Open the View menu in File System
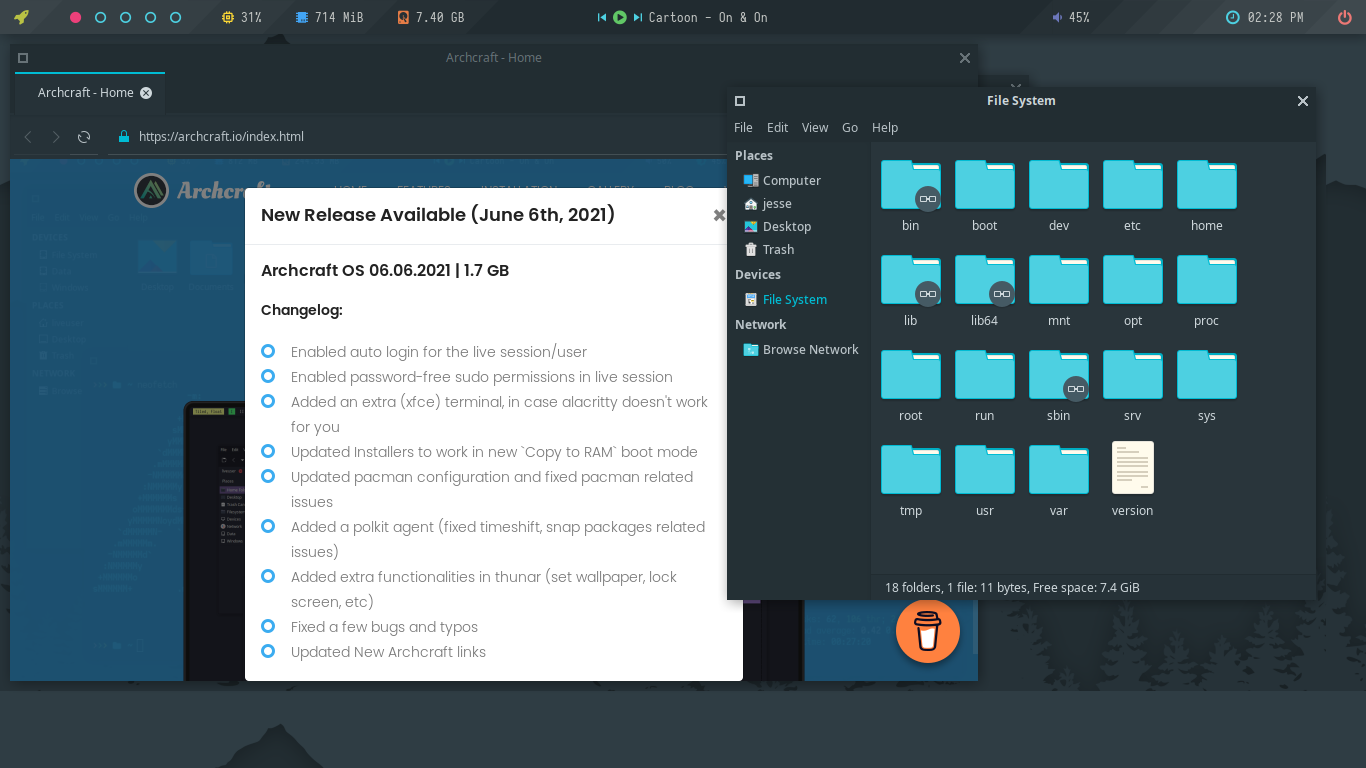1366x768 pixels. click(815, 127)
